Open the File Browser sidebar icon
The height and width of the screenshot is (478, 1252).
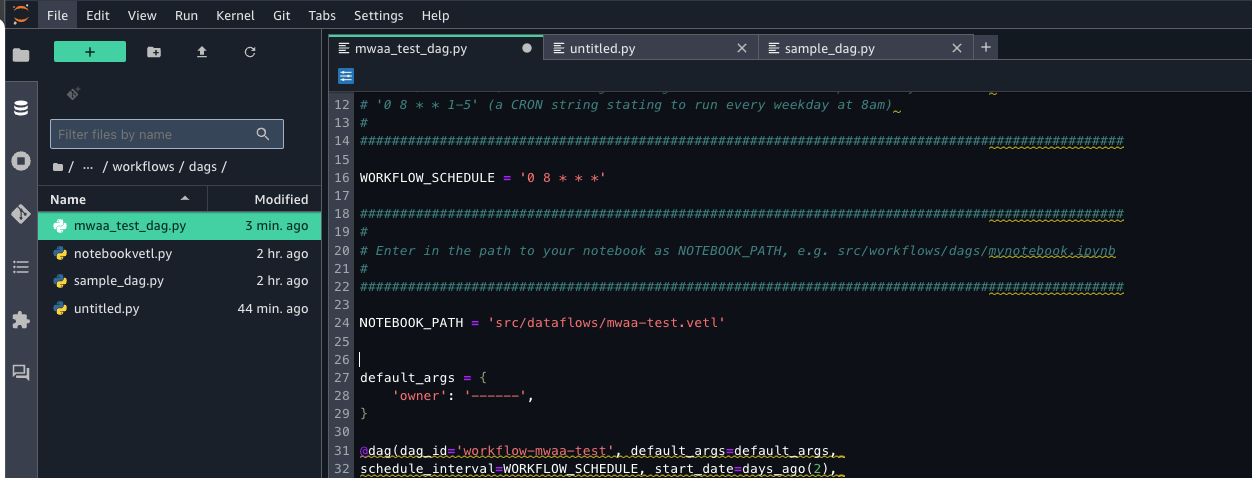[x=20, y=55]
